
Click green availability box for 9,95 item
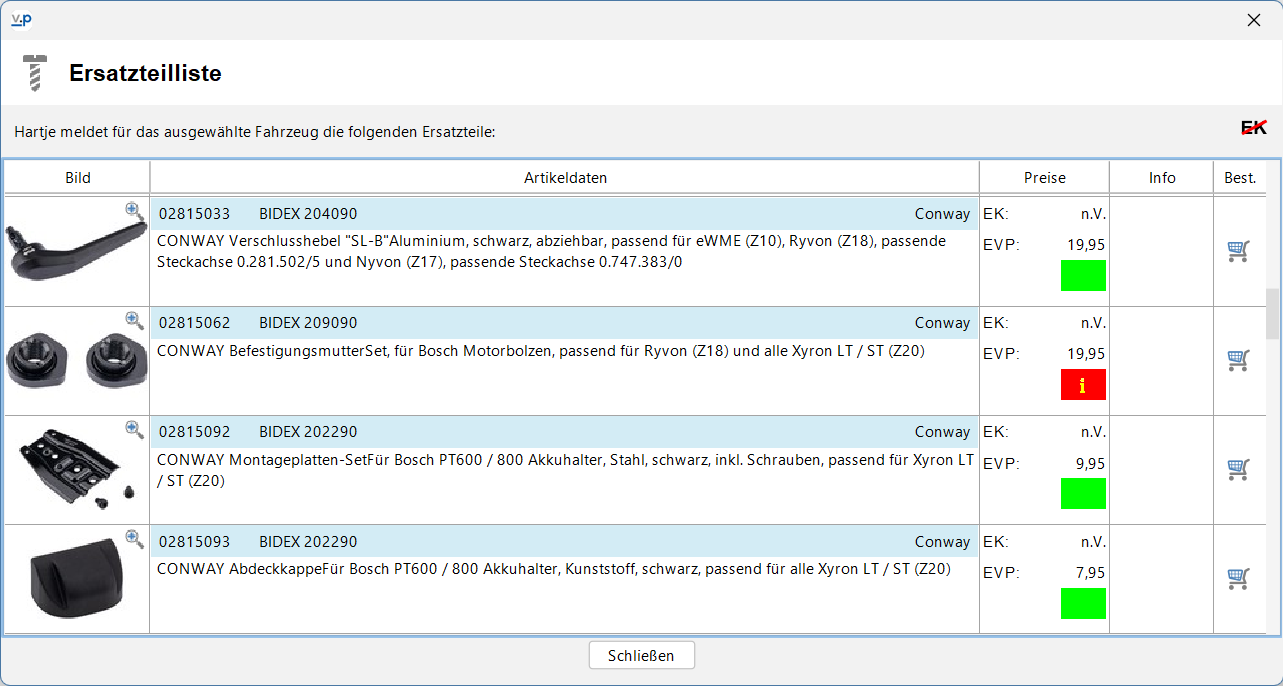1083,494
